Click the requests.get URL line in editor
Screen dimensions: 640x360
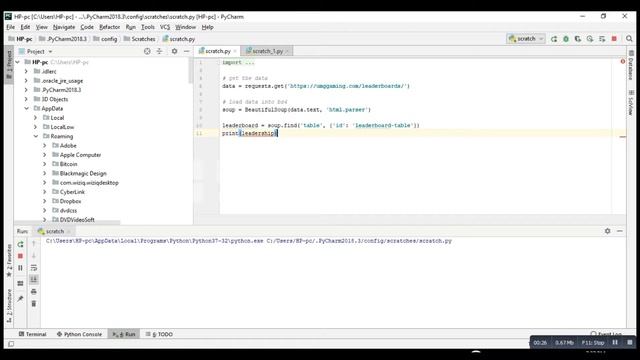pos(316,86)
